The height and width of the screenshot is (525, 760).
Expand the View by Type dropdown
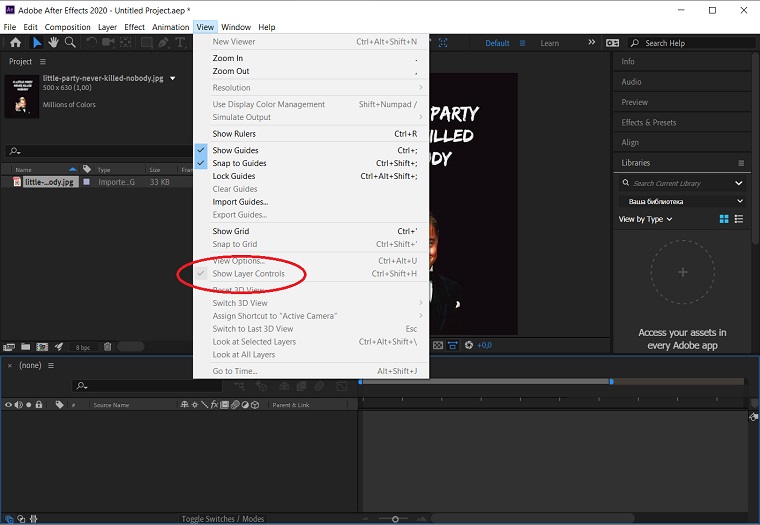[646, 219]
